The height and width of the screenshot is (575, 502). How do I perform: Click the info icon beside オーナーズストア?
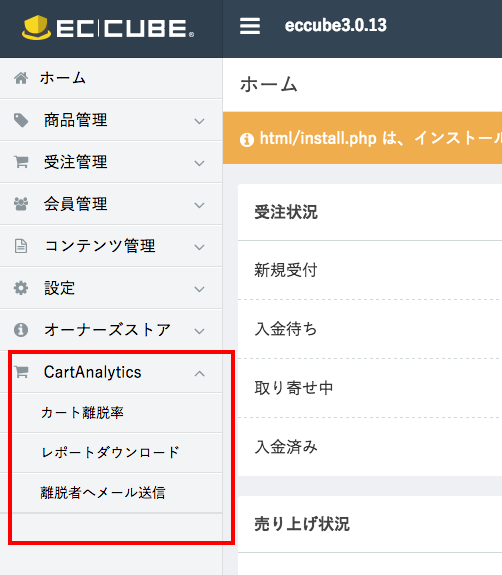coord(21,330)
